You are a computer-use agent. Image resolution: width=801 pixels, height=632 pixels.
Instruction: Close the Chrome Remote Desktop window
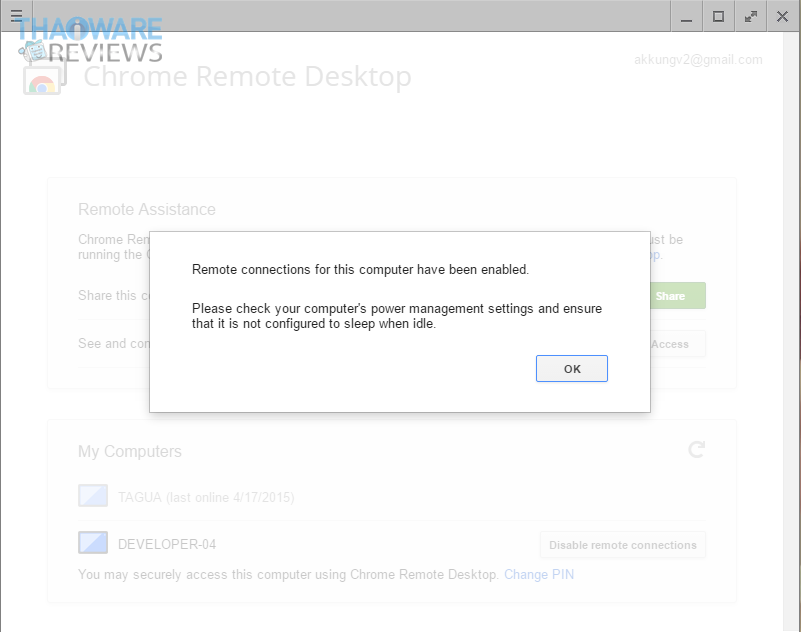(x=783, y=16)
